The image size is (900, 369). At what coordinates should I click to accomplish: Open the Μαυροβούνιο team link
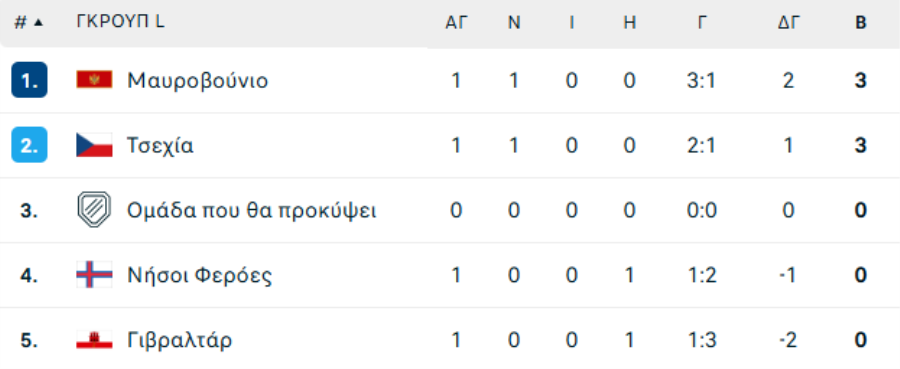(197, 80)
